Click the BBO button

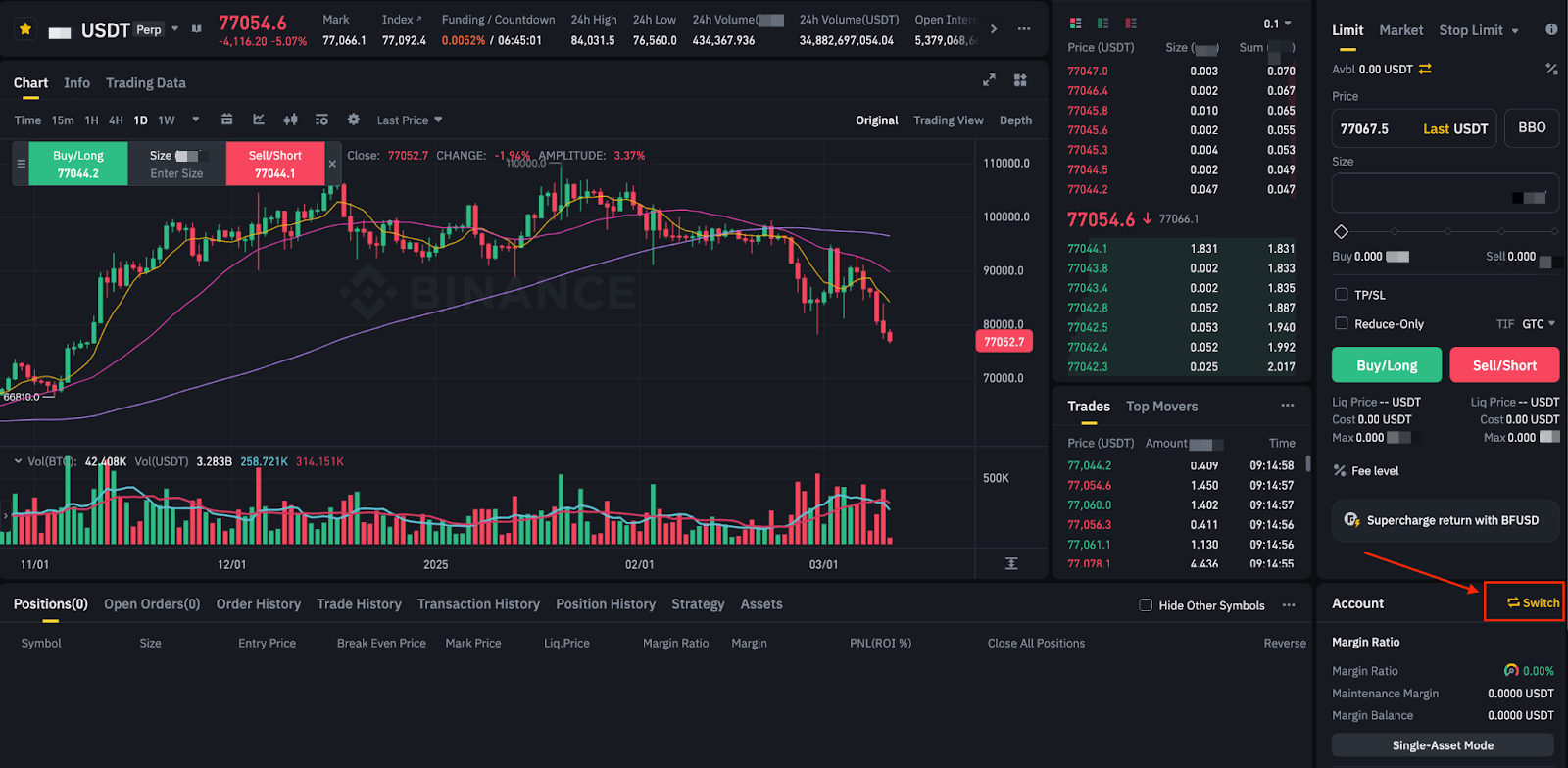tap(1532, 128)
